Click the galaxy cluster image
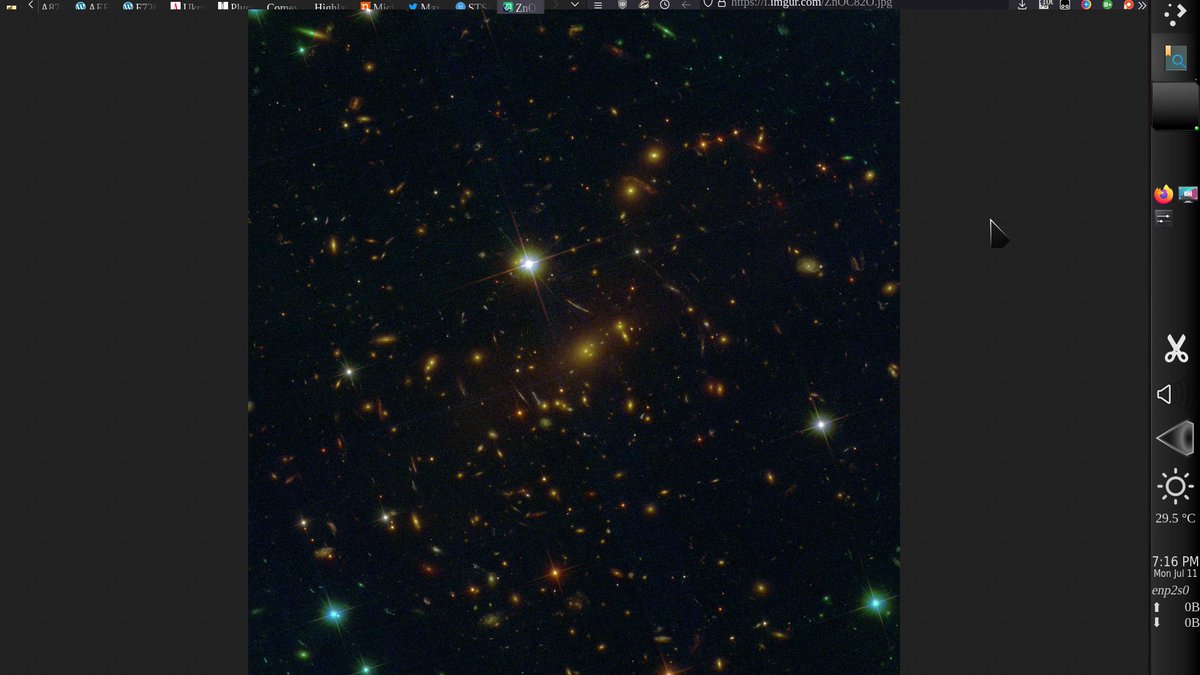Viewport: 1200px width, 675px height. pyautogui.click(x=574, y=342)
